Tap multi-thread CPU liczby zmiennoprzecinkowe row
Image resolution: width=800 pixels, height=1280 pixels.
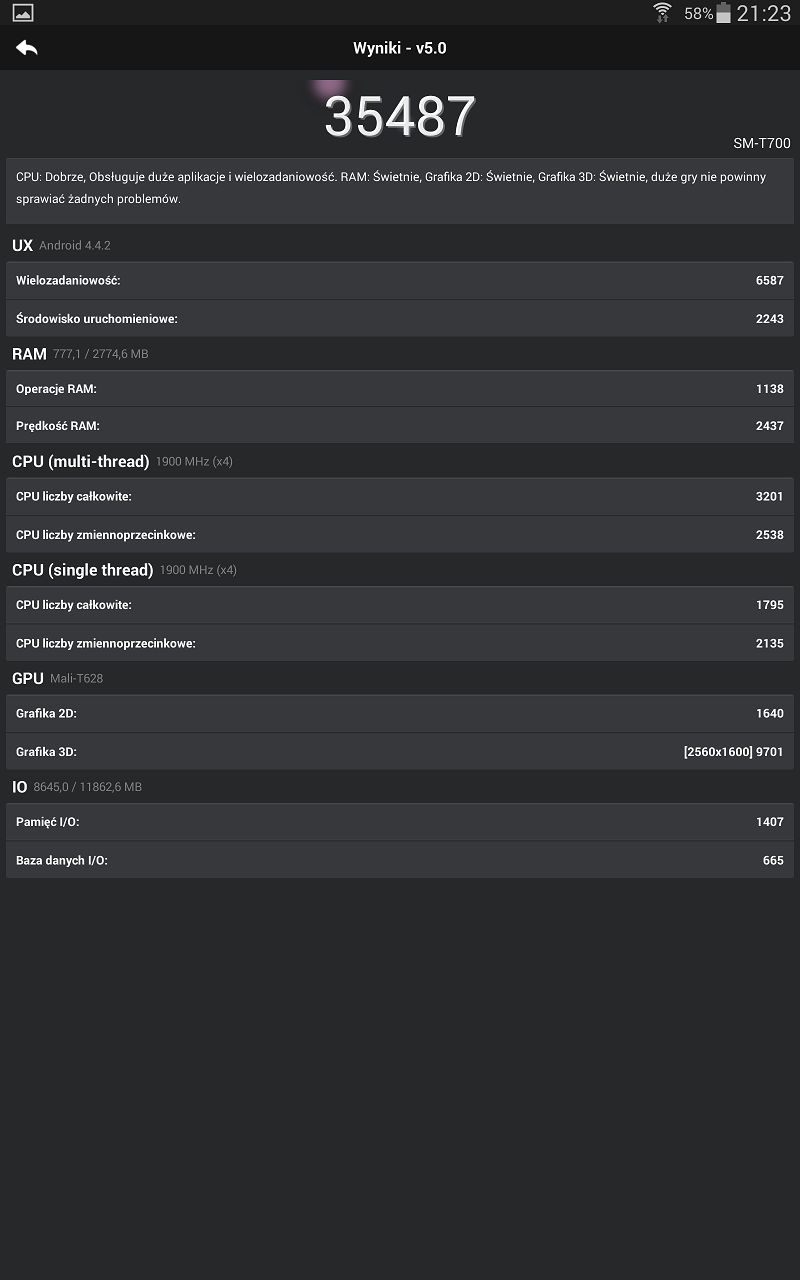click(x=400, y=535)
